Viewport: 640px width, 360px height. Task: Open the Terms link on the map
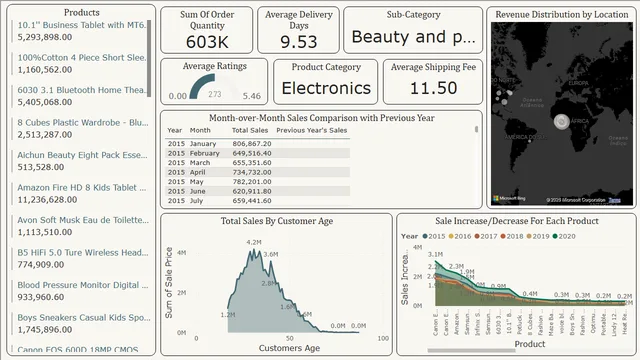coord(614,200)
